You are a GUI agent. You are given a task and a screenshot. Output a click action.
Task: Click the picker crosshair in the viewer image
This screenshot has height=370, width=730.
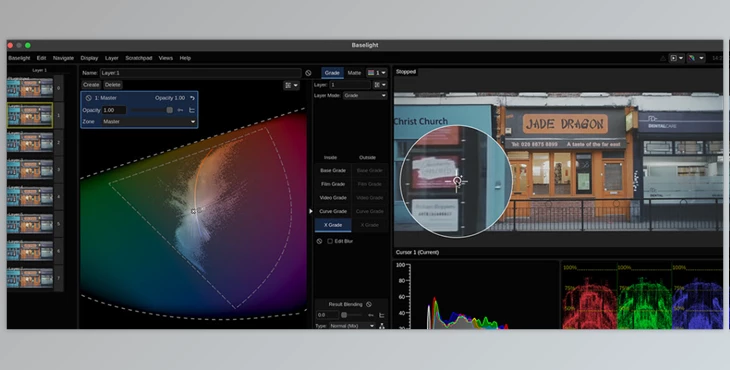[457, 181]
